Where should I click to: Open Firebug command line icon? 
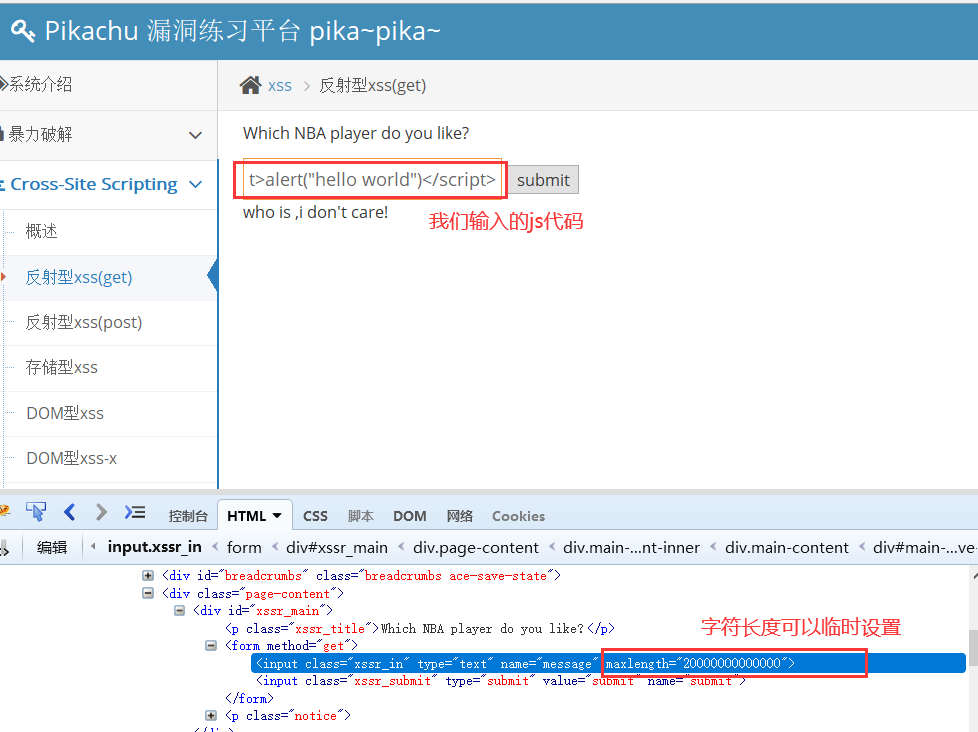click(135, 513)
